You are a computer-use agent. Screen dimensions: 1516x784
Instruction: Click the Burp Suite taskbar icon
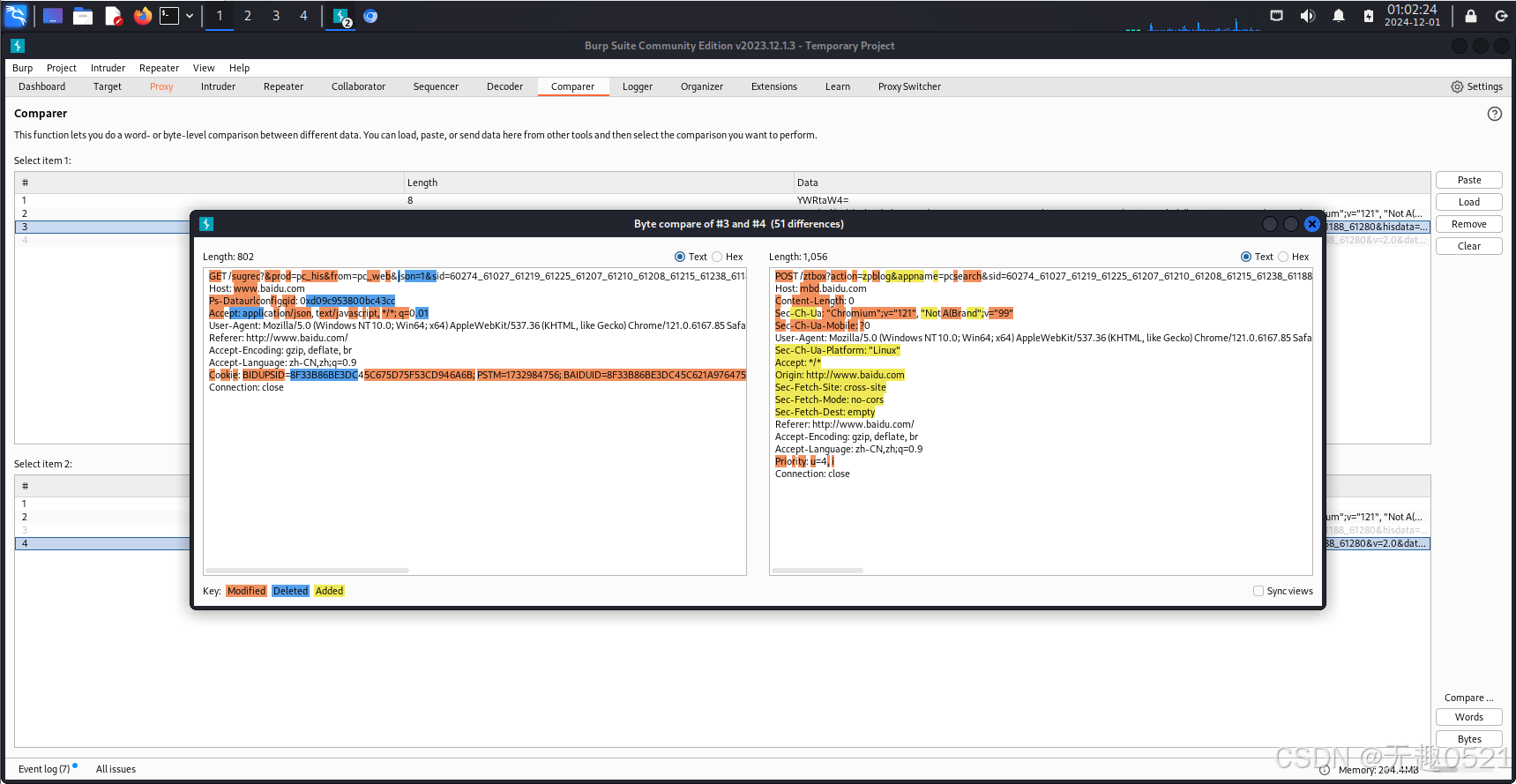[x=341, y=16]
